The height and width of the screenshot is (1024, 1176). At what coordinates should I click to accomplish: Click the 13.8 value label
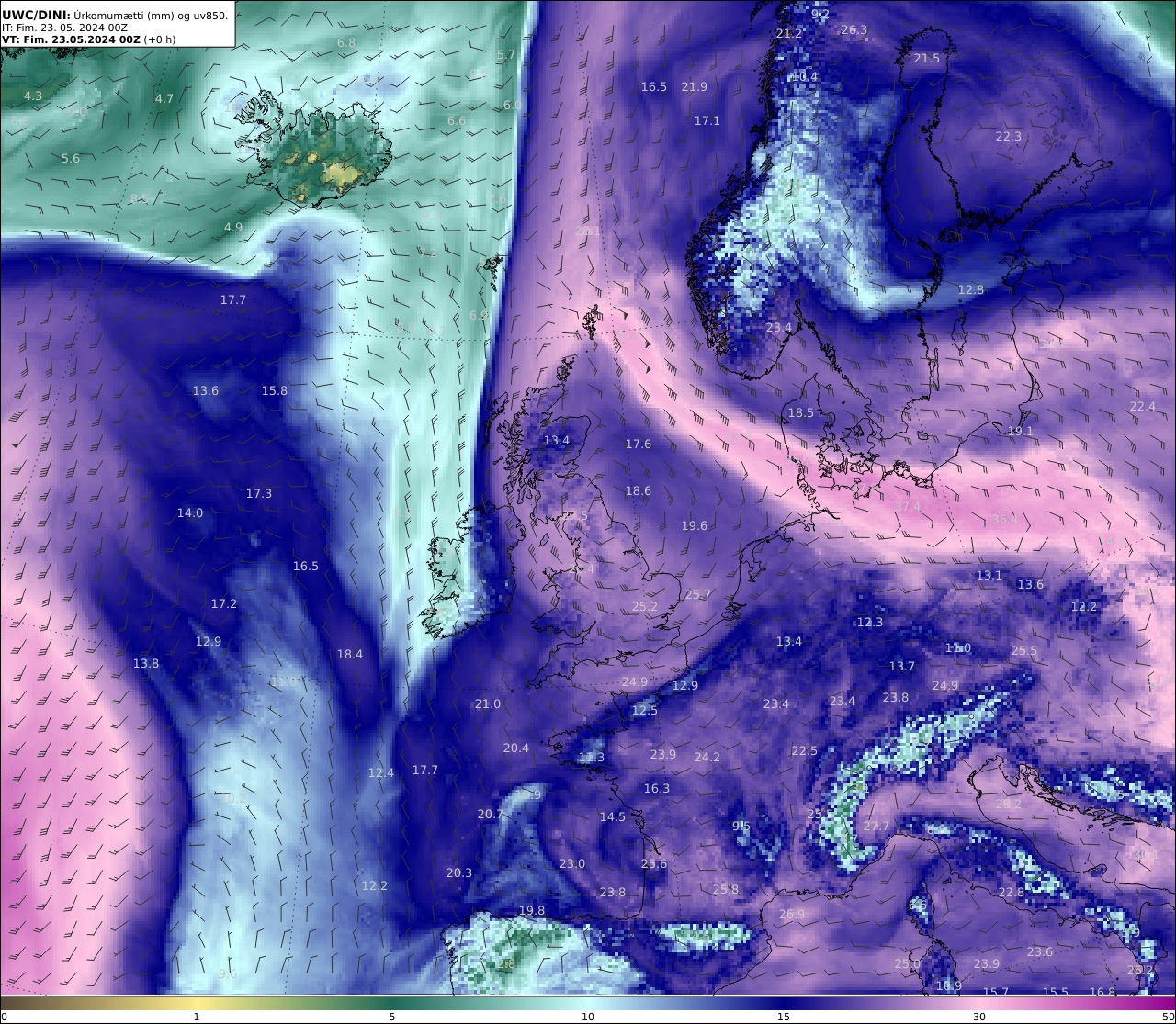click(146, 663)
